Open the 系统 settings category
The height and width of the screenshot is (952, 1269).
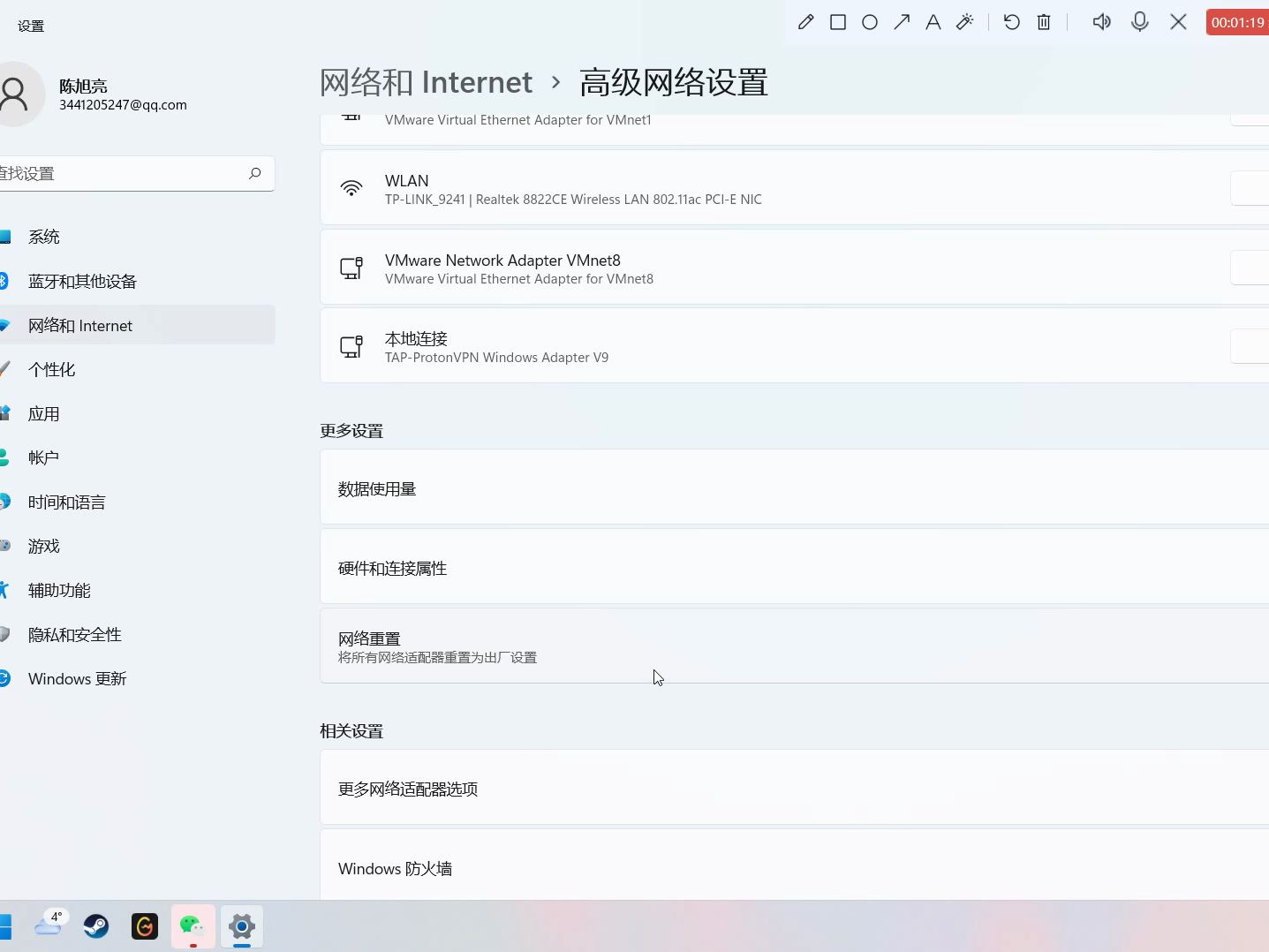137,237
